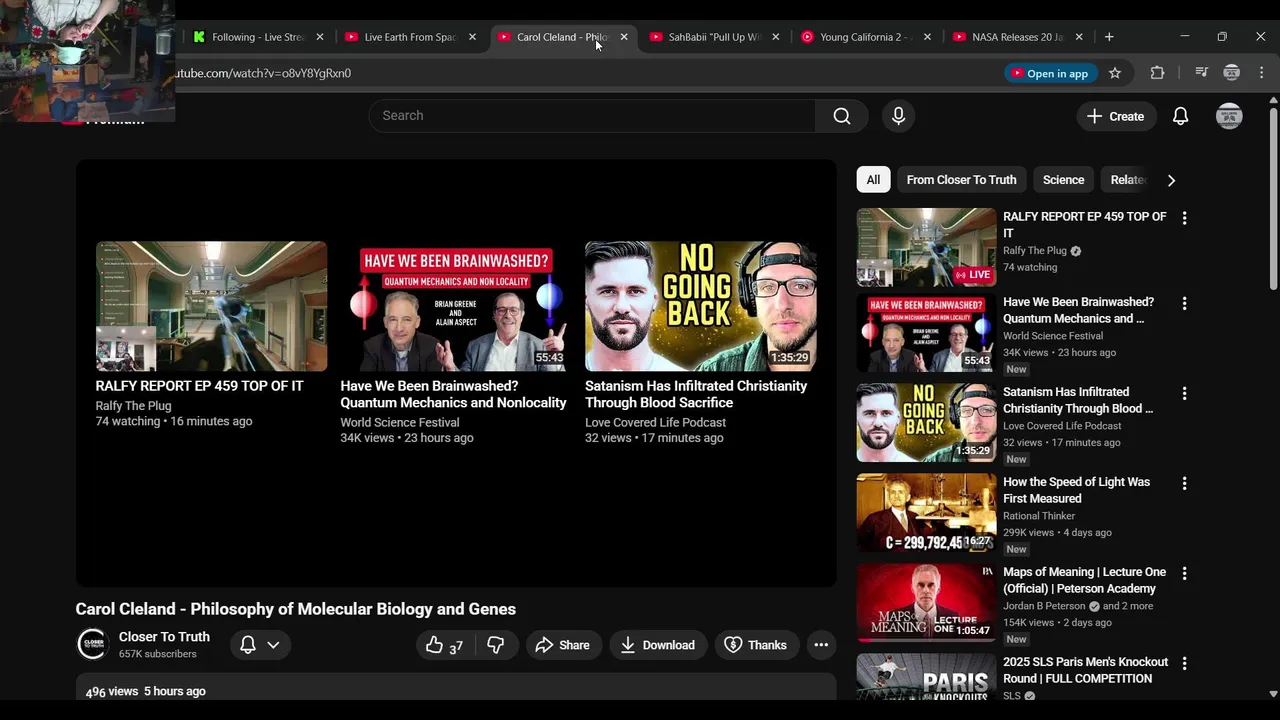Open the notifications bell
This screenshot has height=720, width=1280.
(1180, 116)
